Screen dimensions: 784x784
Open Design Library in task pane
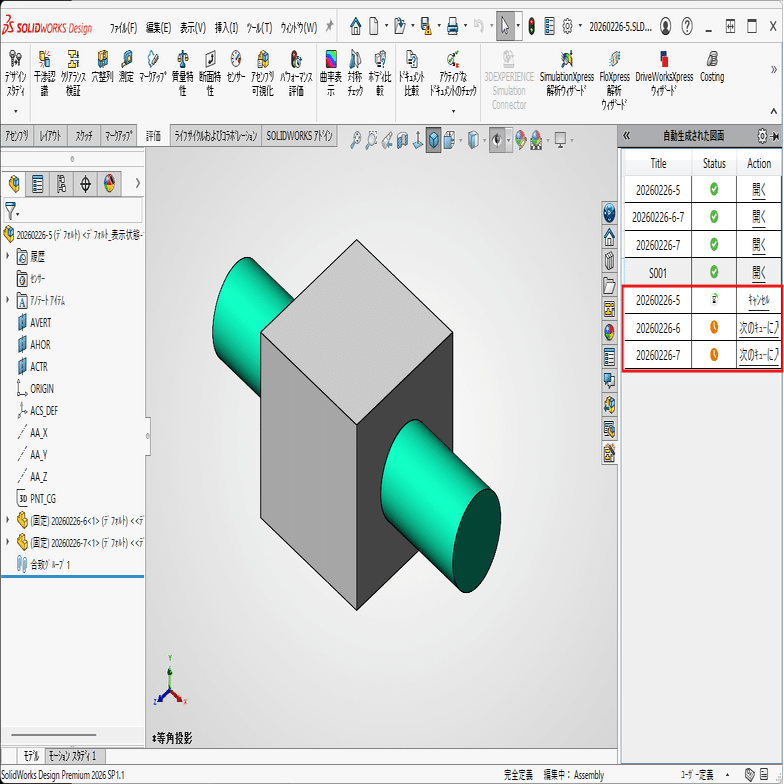pyautogui.click(x=609, y=260)
